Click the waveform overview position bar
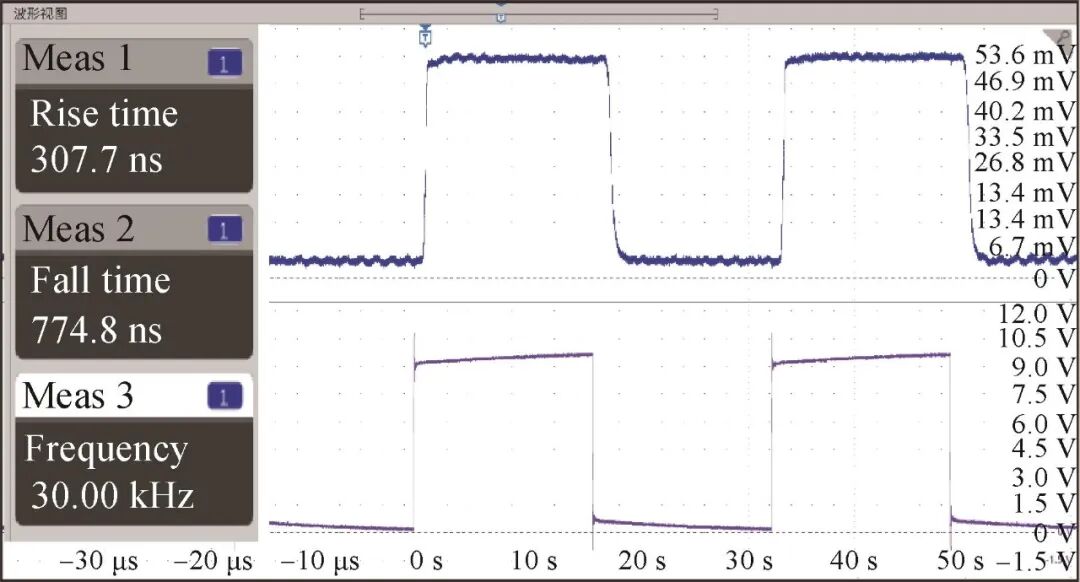1080x582 pixels. (539, 14)
